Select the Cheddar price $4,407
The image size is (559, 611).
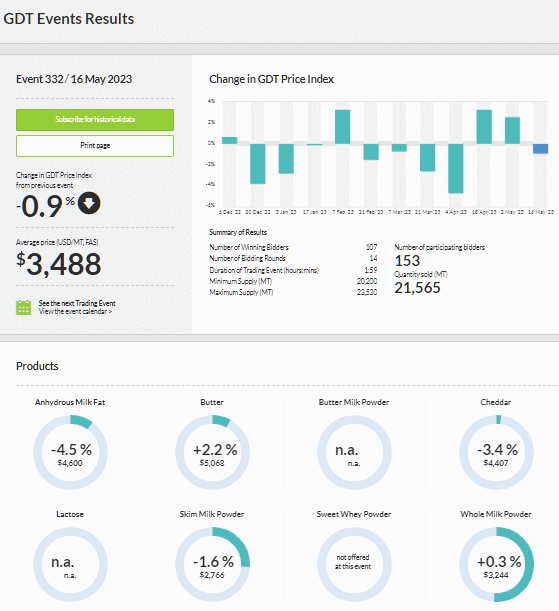pyautogui.click(x=496, y=463)
